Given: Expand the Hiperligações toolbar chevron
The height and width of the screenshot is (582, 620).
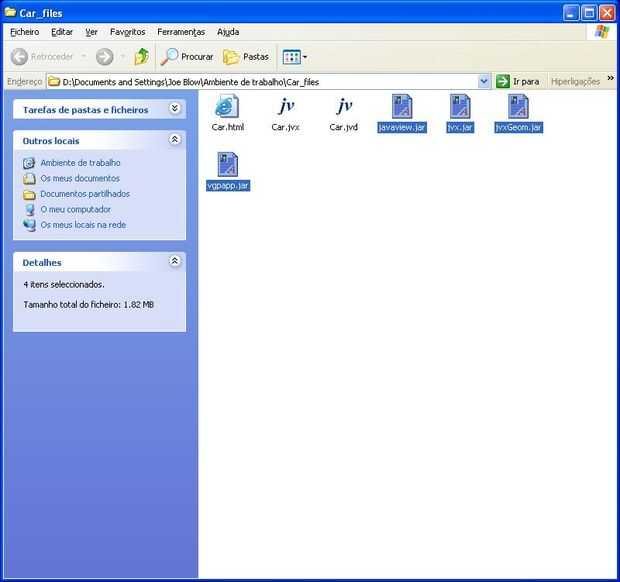Looking at the screenshot, I should point(611,78).
